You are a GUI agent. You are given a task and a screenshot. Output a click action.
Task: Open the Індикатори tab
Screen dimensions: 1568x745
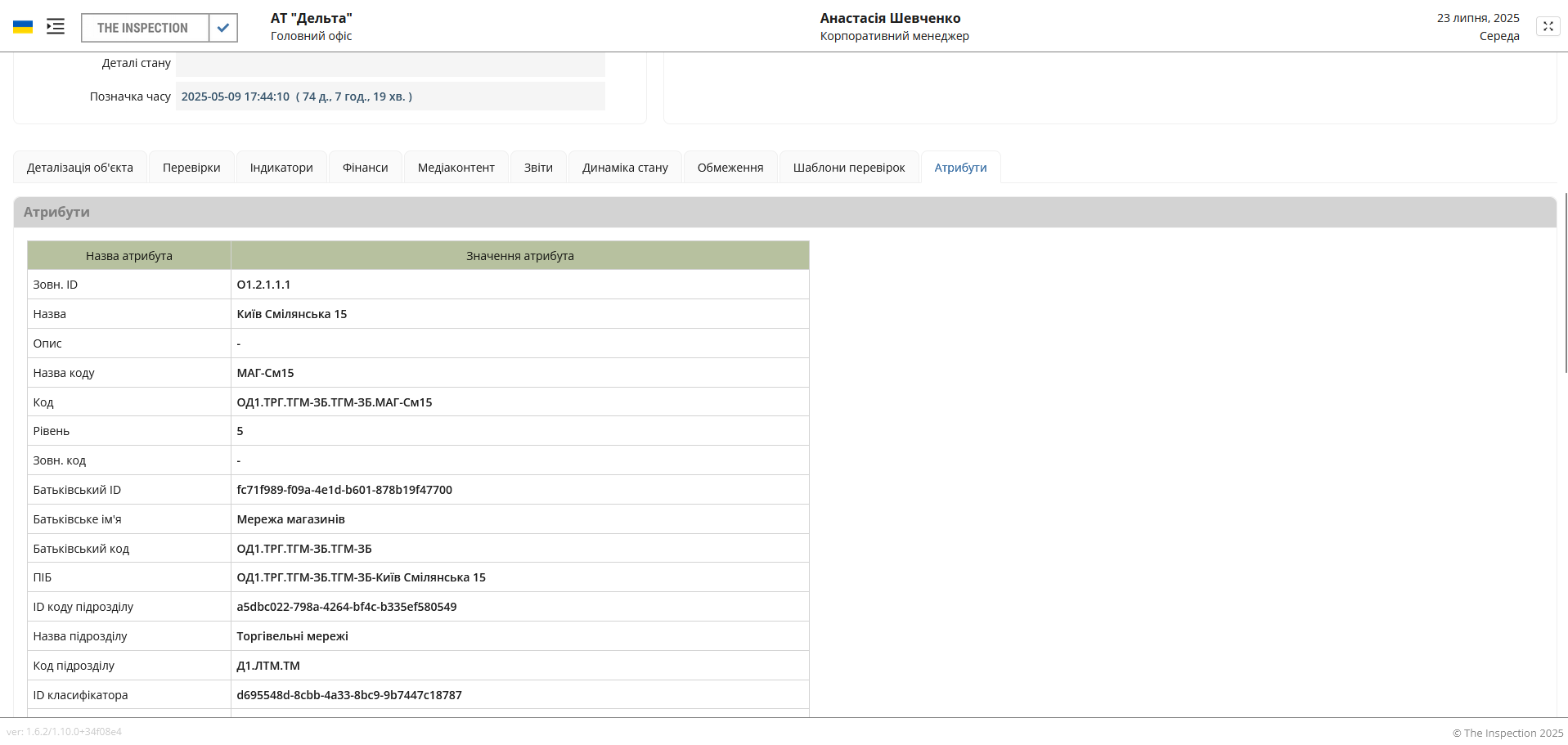point(281,168)
